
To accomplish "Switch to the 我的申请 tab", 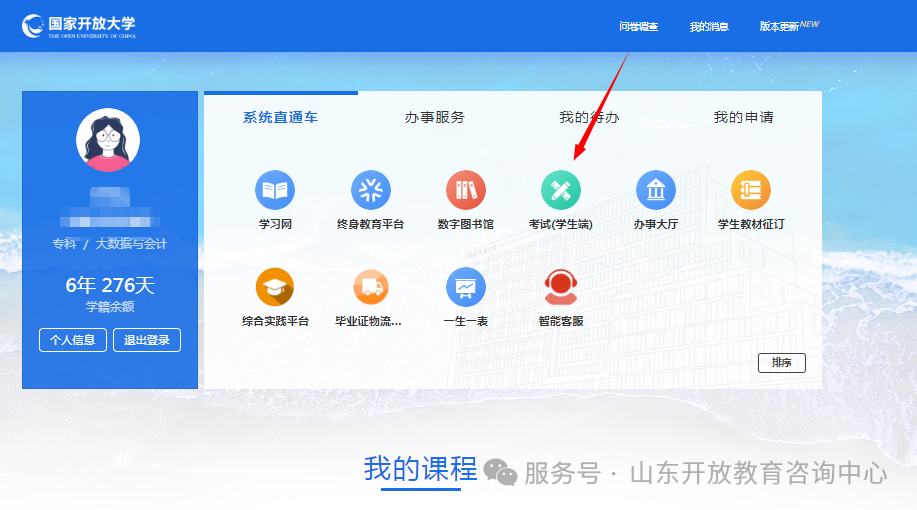I will 743,118.
